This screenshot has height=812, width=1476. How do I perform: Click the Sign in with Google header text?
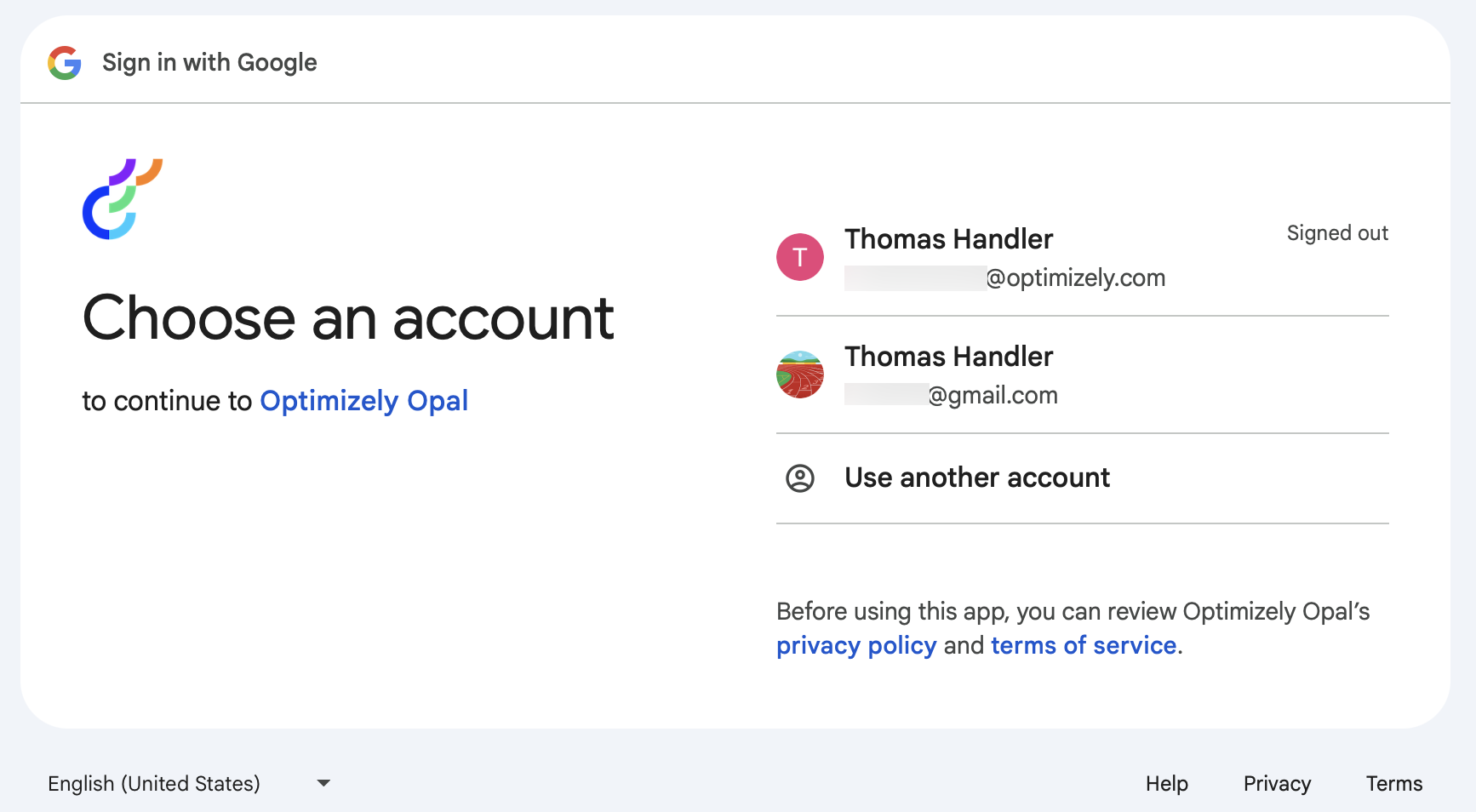pos(209,63)
